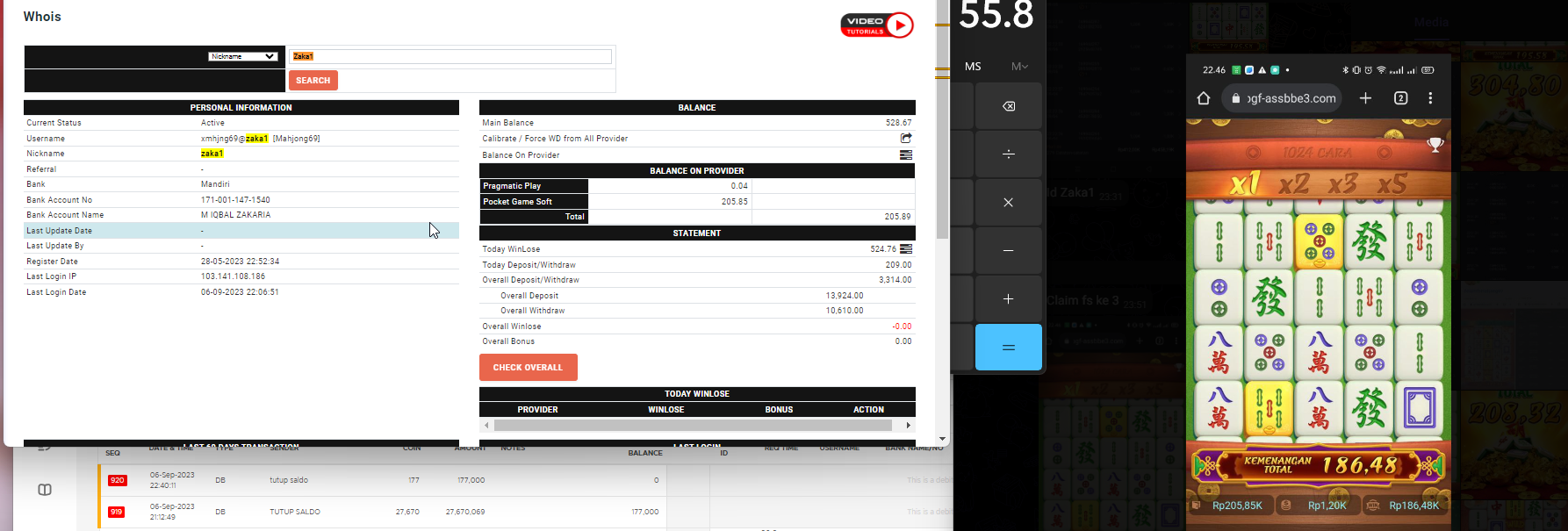Open the phone browser three-dot menu
The image size is (1568, 531).
1430,98
